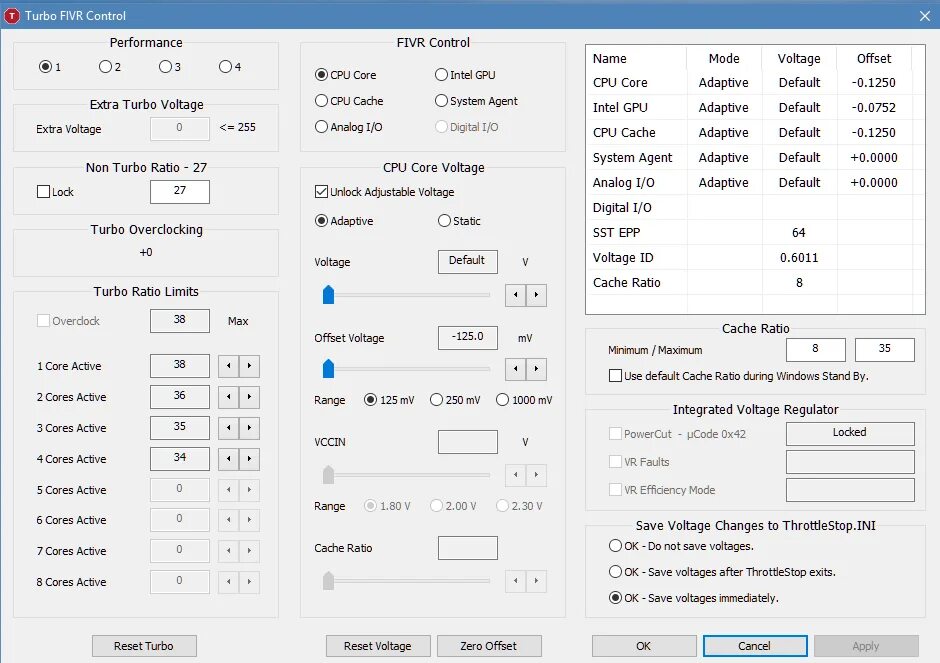
Task: Click the 3 Cores Active ratio field
Action: coord(180,428)
